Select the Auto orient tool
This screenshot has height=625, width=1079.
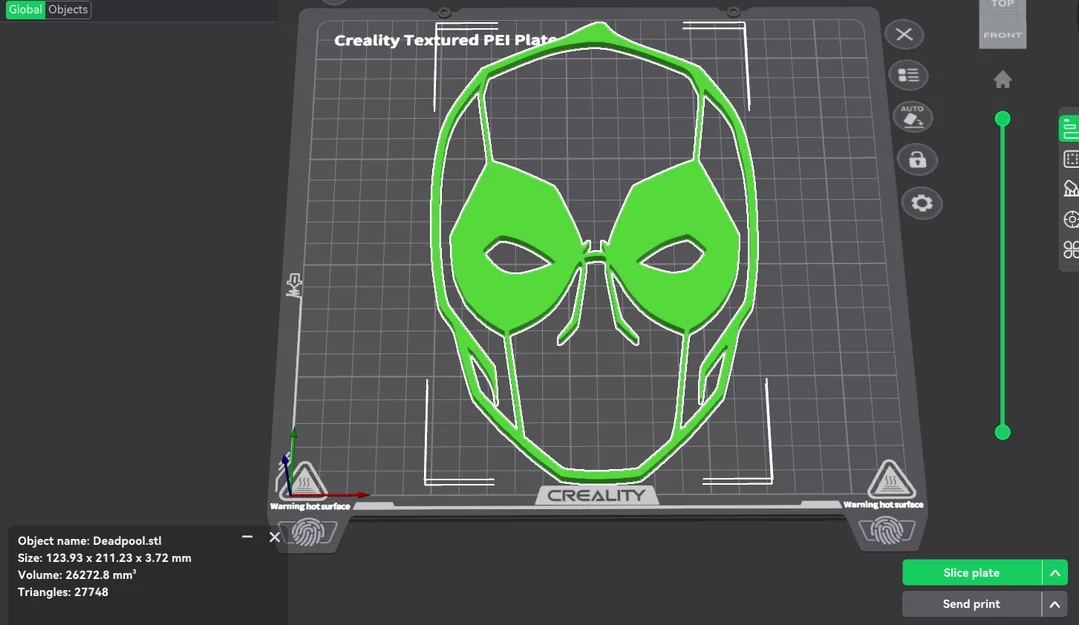pyautogui.click(x=912, y=117)
